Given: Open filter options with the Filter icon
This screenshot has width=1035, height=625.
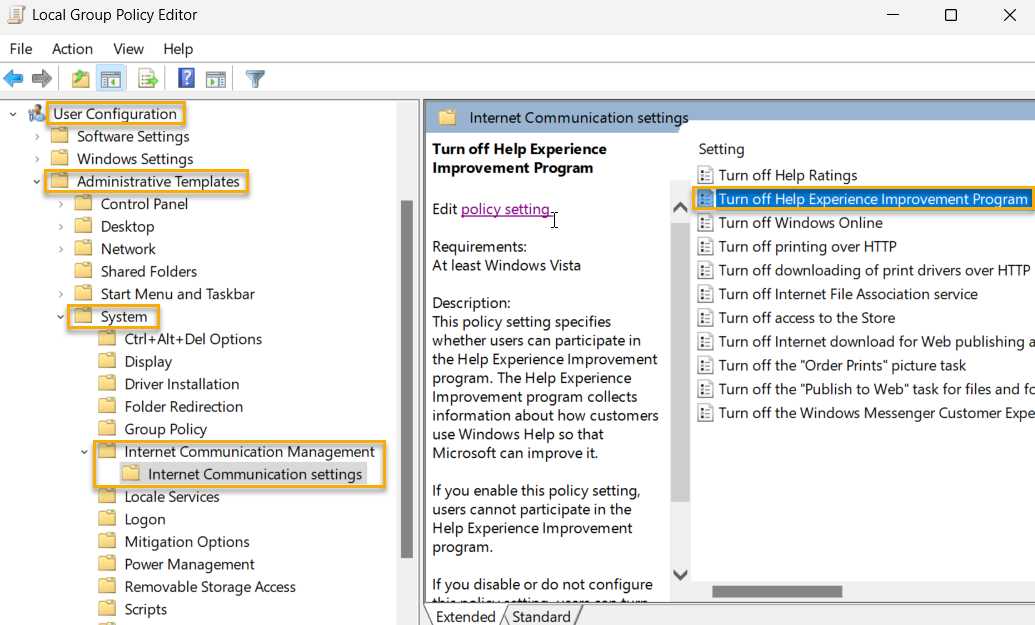Looking at the screenshot, I should pos(254,78).
